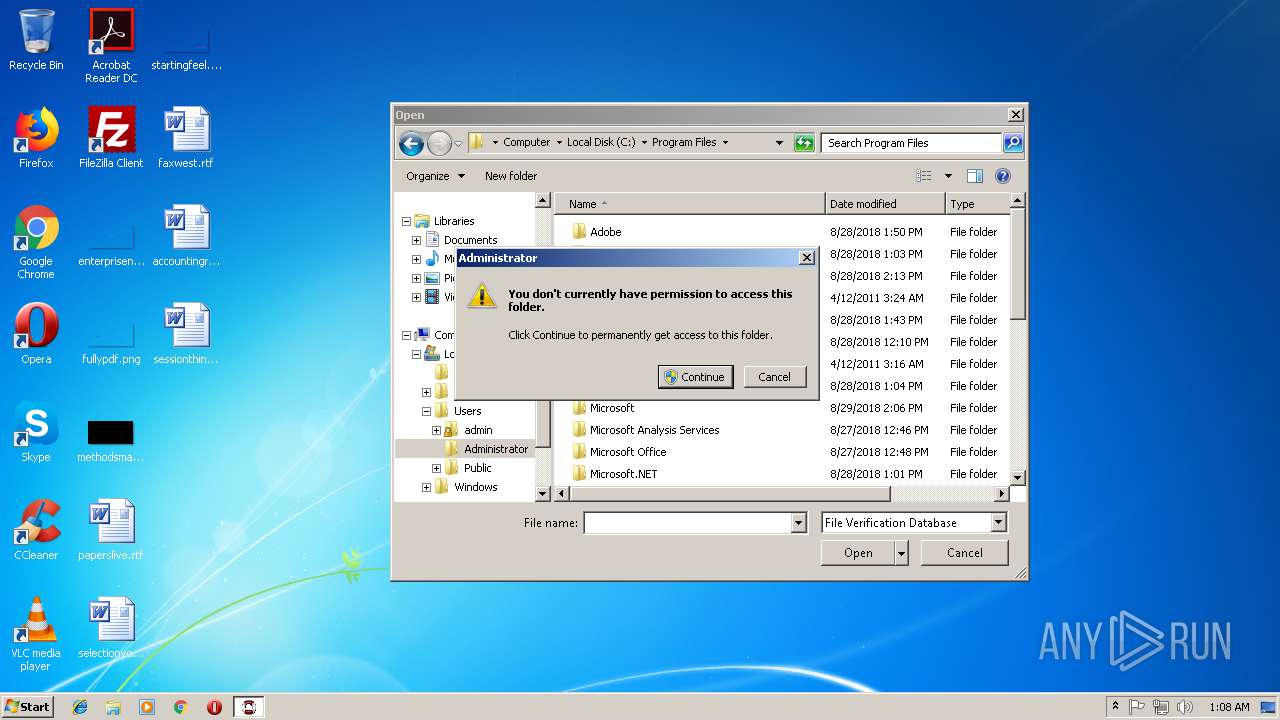Collapse the Libraries tree node
This screenshot has height=720, width=1280.
(407, 221)
